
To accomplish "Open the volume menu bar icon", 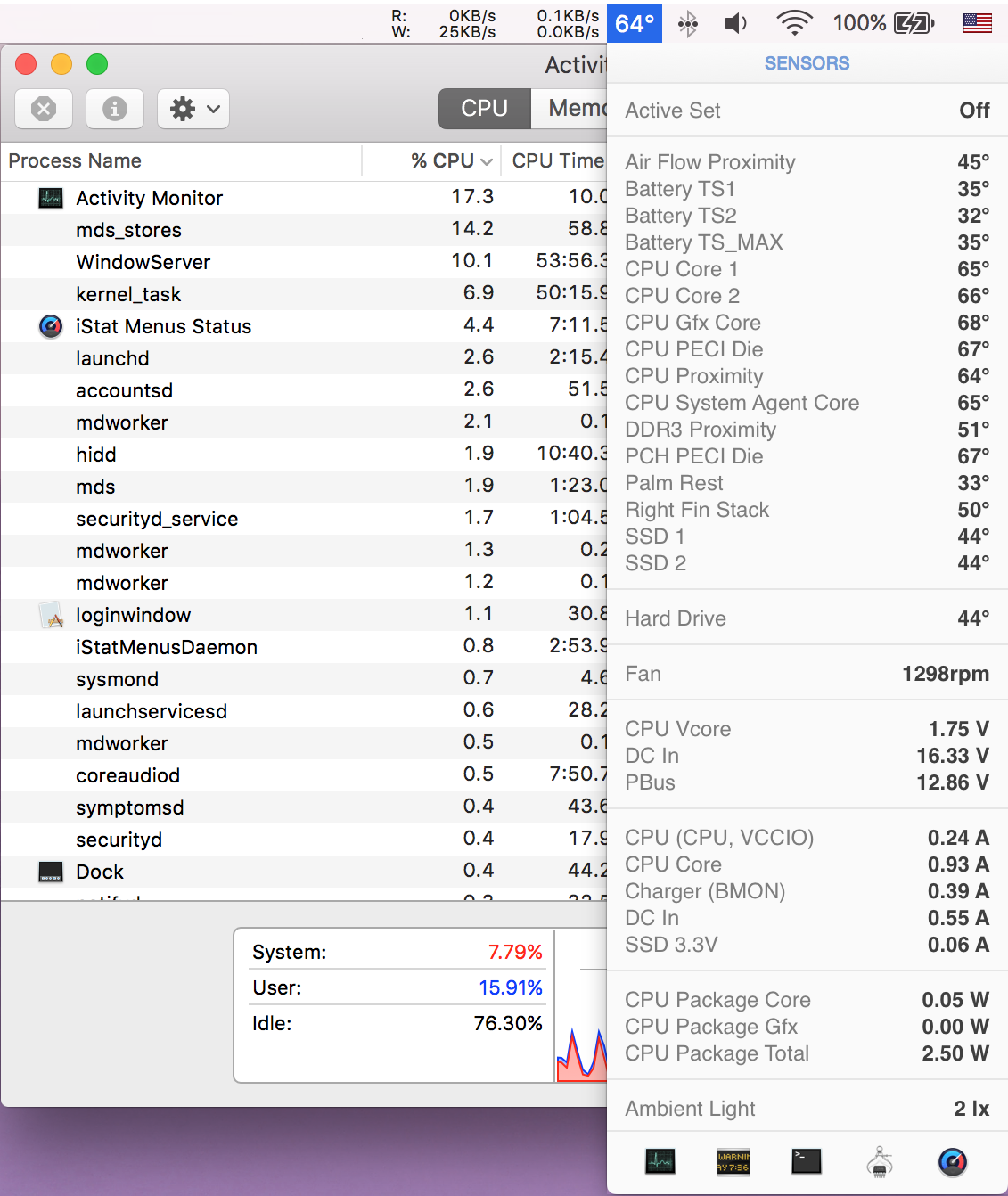I will [736, 23].
